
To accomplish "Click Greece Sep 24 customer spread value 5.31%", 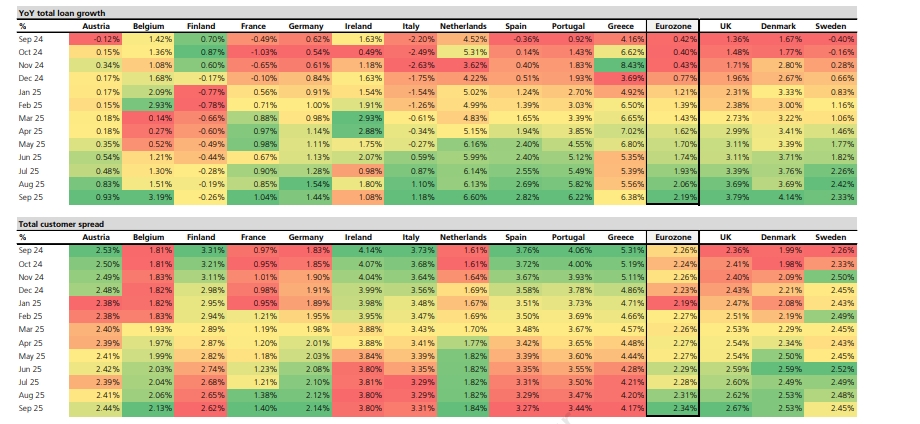I will coord(621,250).
